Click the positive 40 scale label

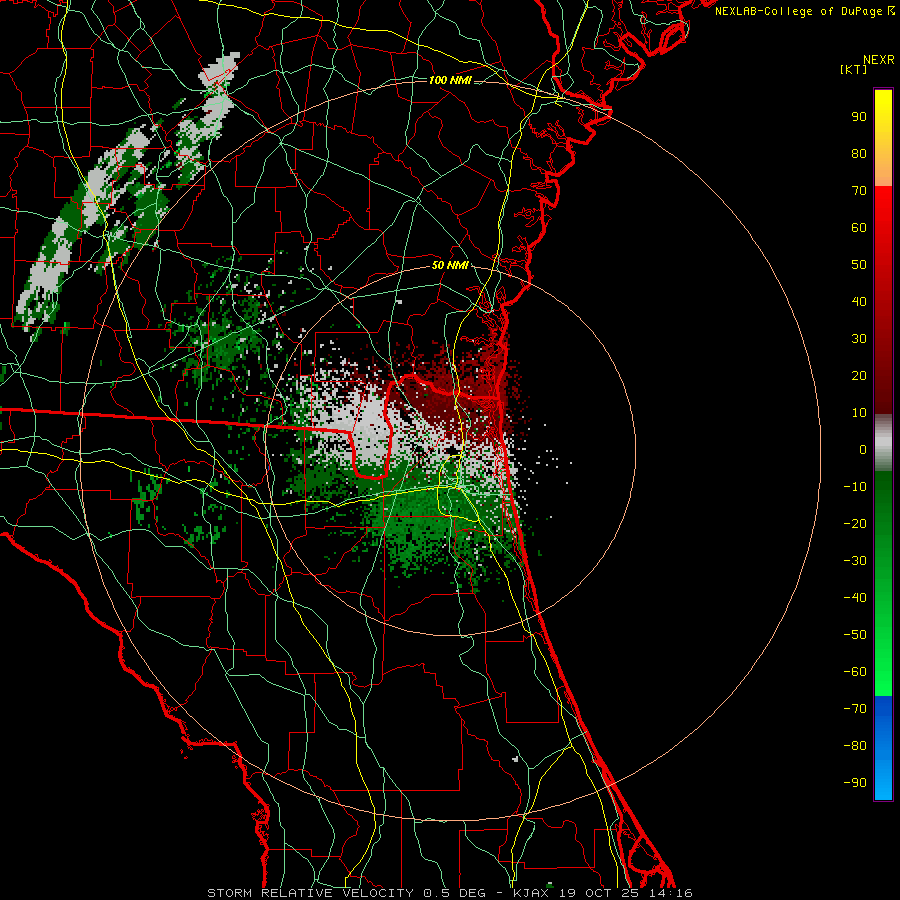859,301
